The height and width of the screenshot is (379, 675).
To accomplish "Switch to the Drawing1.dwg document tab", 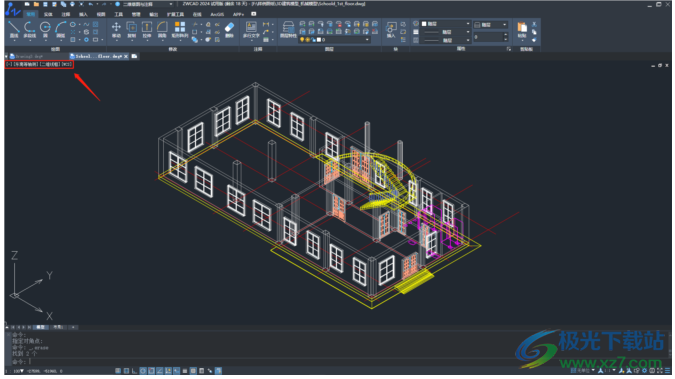I will point(27,56).
